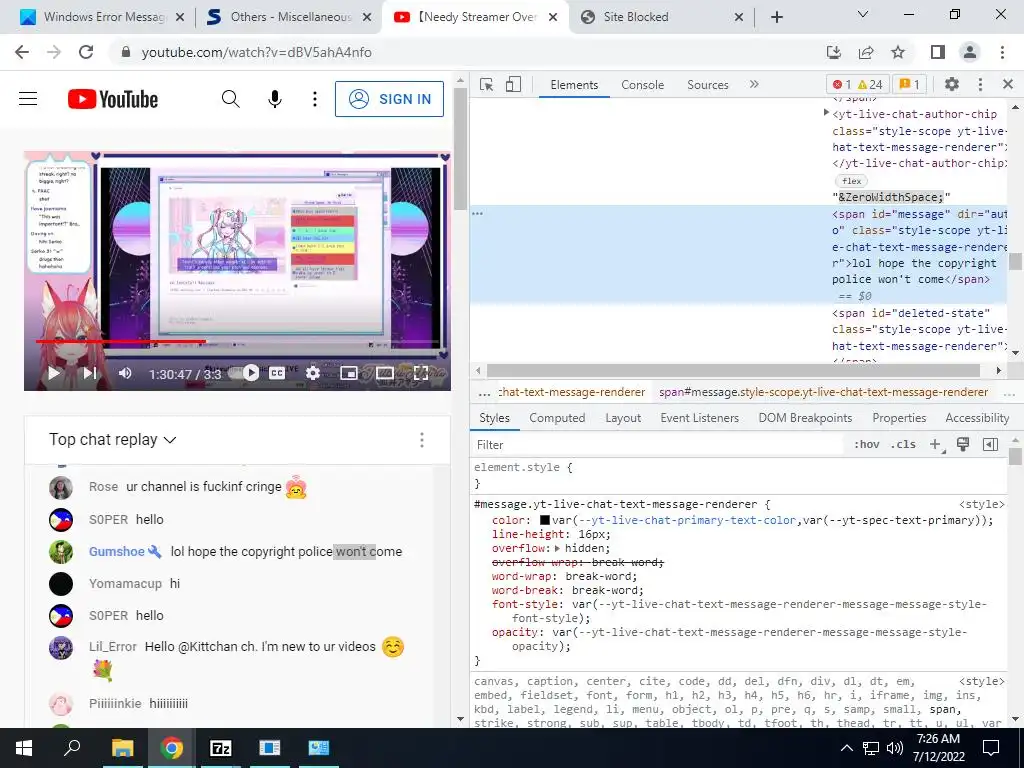Switch to the Console tab
Screen dimensions: 1024x768
643,85
